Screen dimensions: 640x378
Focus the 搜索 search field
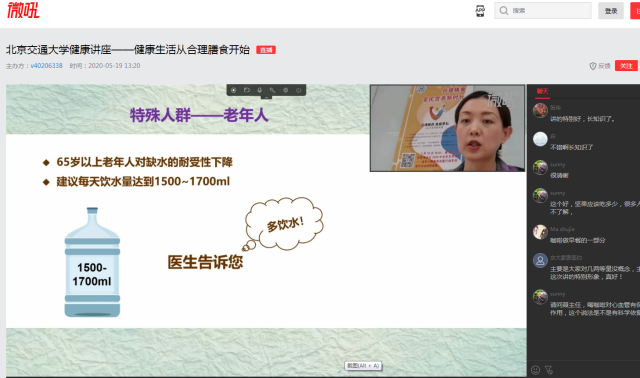click(543, 11)
